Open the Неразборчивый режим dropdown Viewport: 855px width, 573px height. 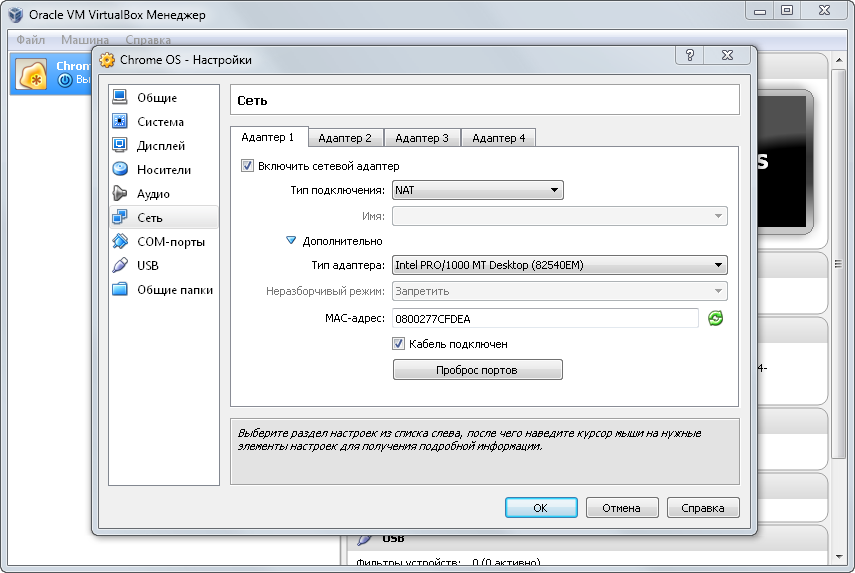tap(559, 291)
